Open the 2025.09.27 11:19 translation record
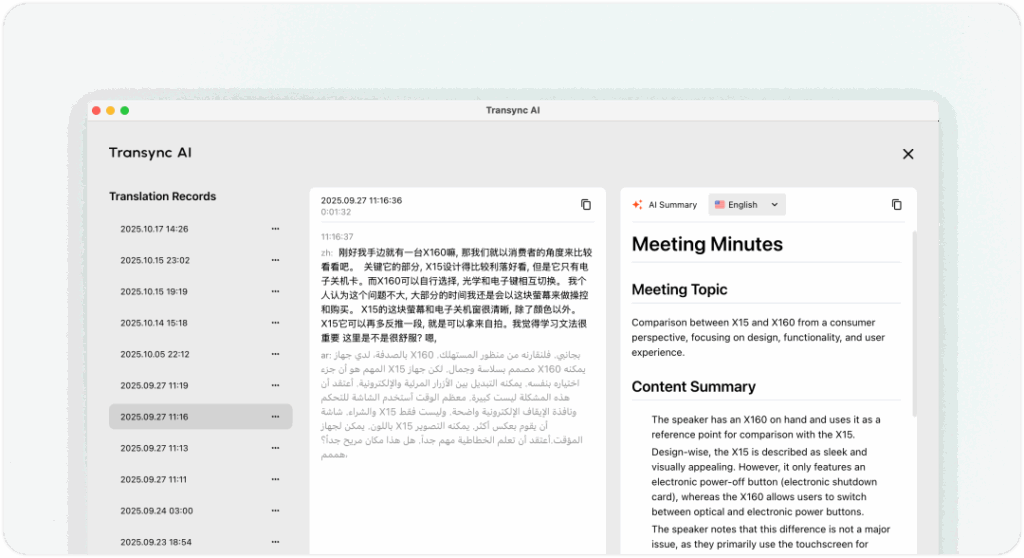 tap(154, 385)
